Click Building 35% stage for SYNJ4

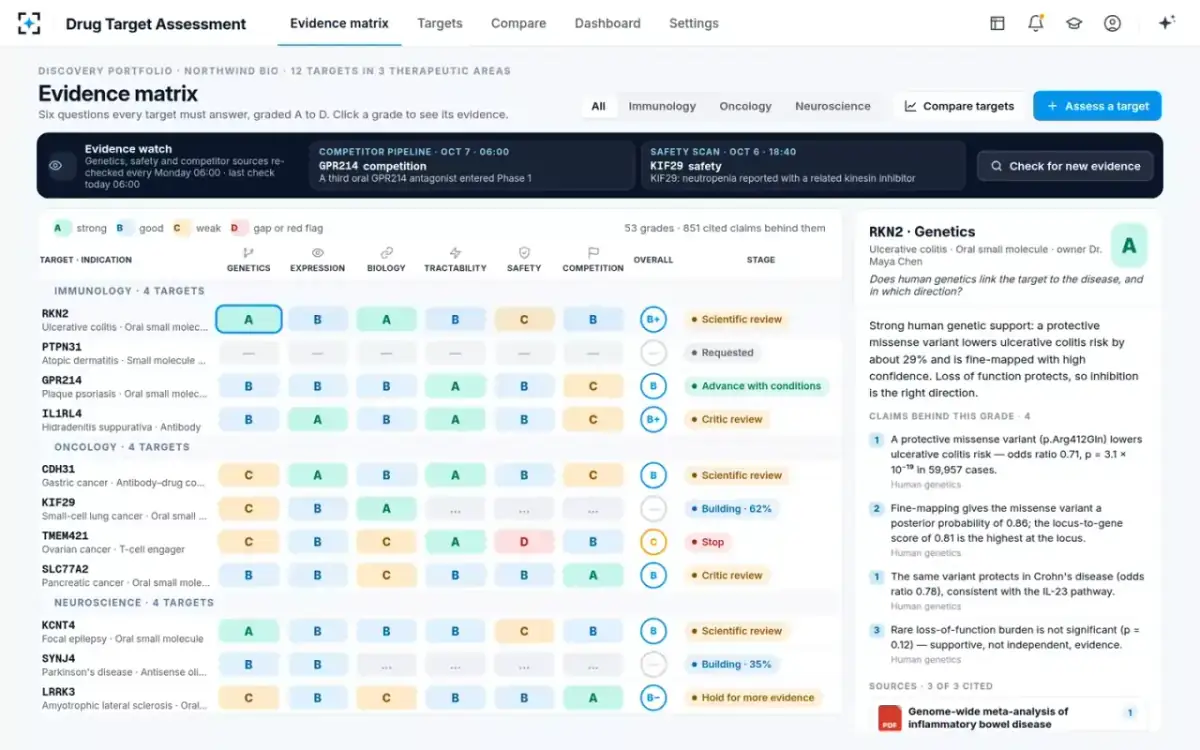point(731,664)
